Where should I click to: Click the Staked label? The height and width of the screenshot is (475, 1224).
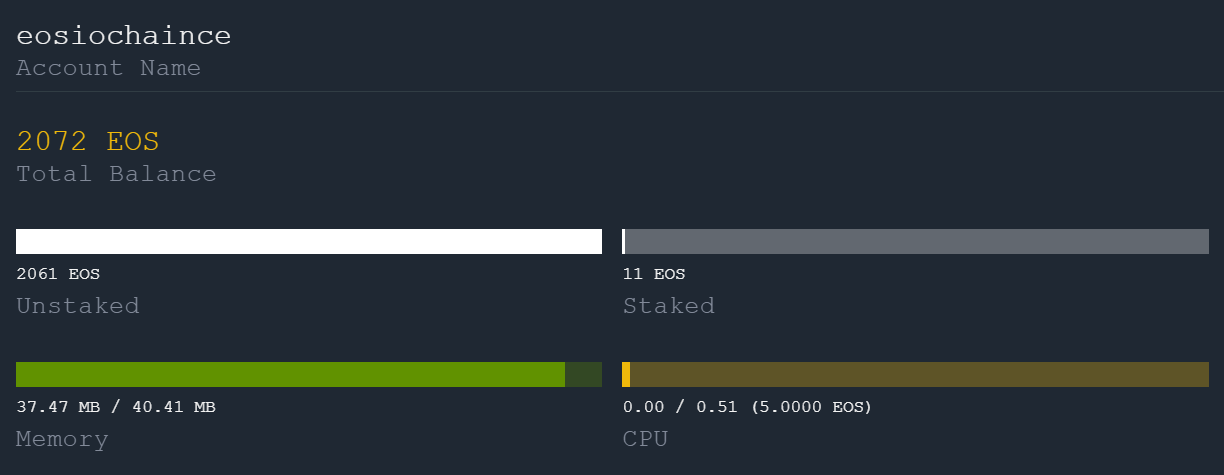(x=668, y=306)
